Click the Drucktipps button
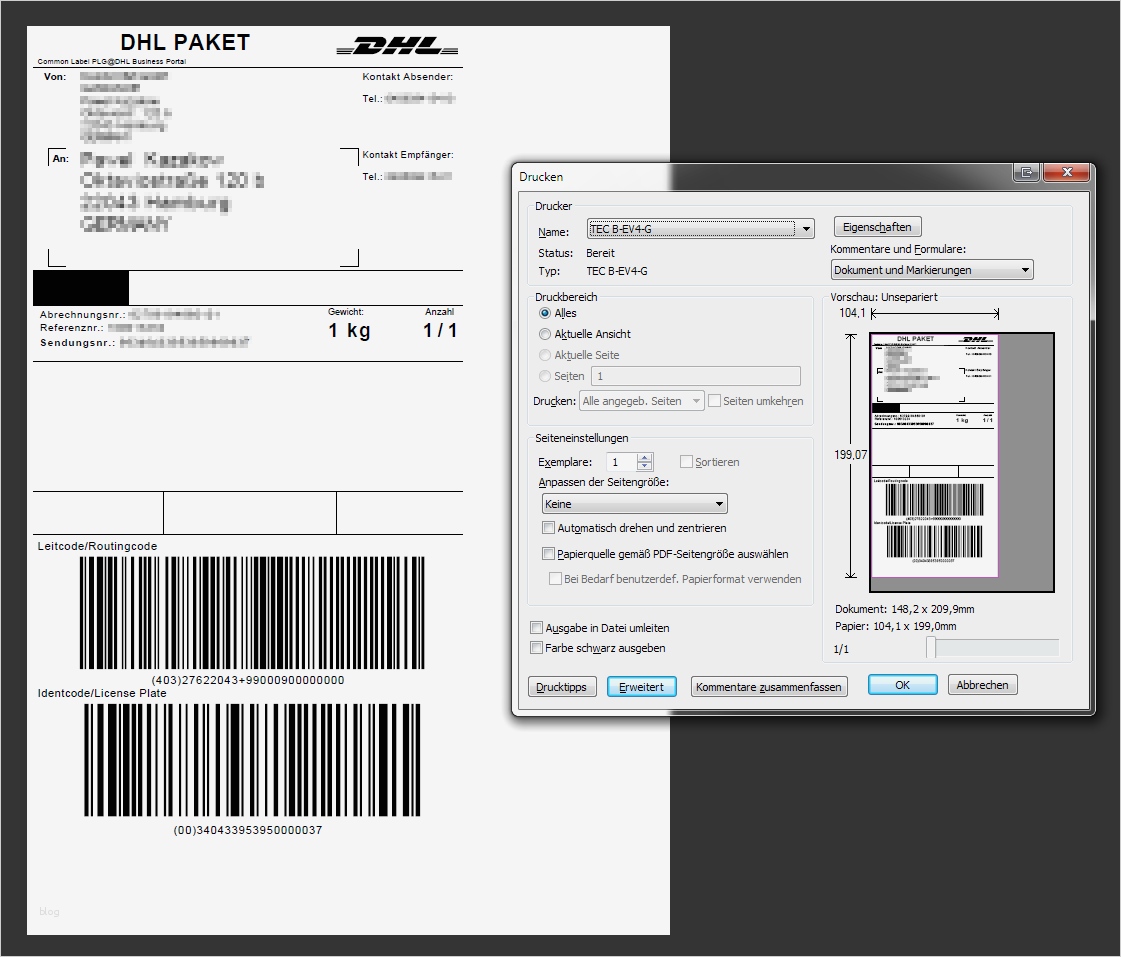The image size is (1121, 957). pos(561,687)
